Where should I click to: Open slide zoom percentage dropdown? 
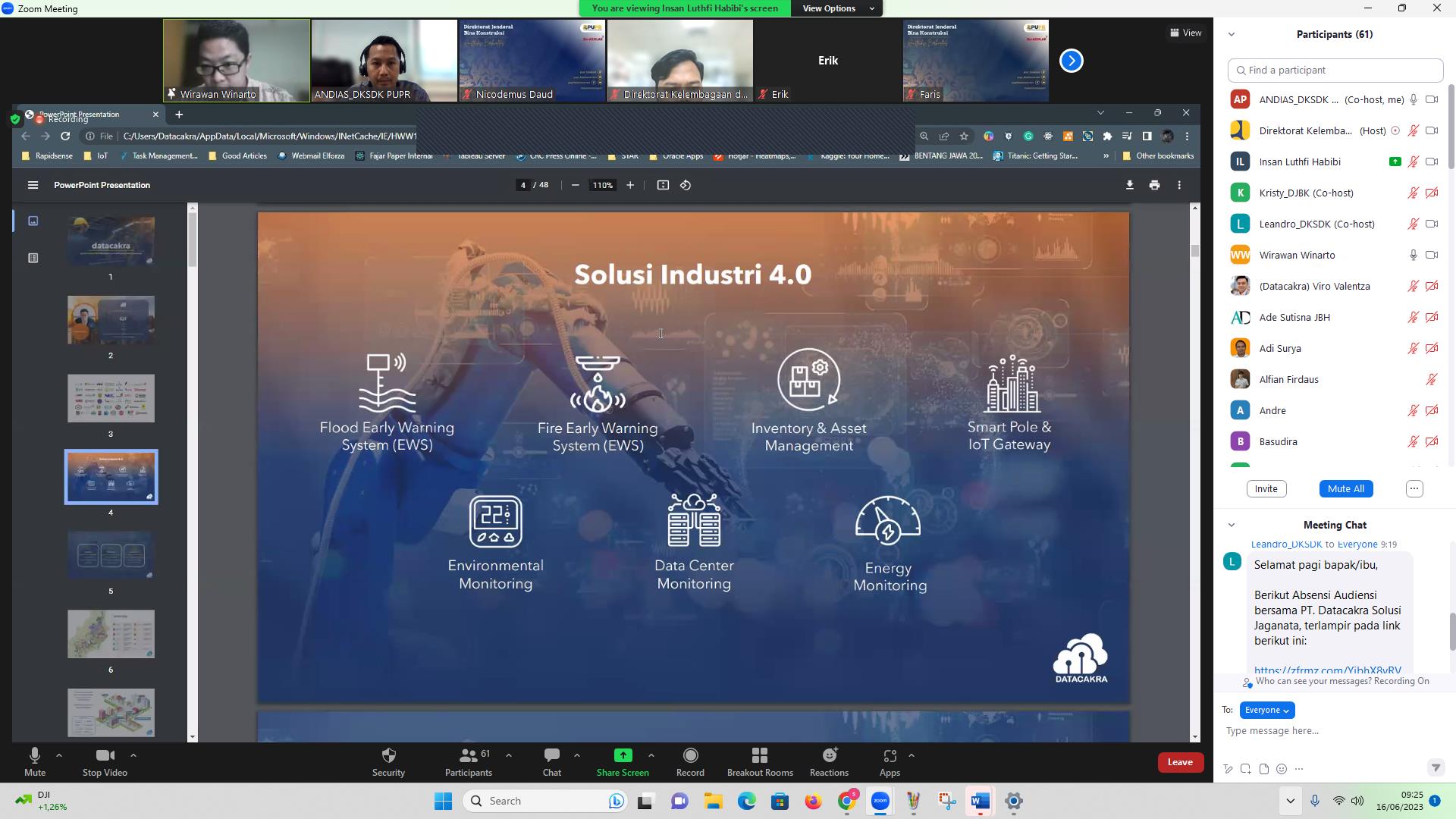(x=601, y=184)
